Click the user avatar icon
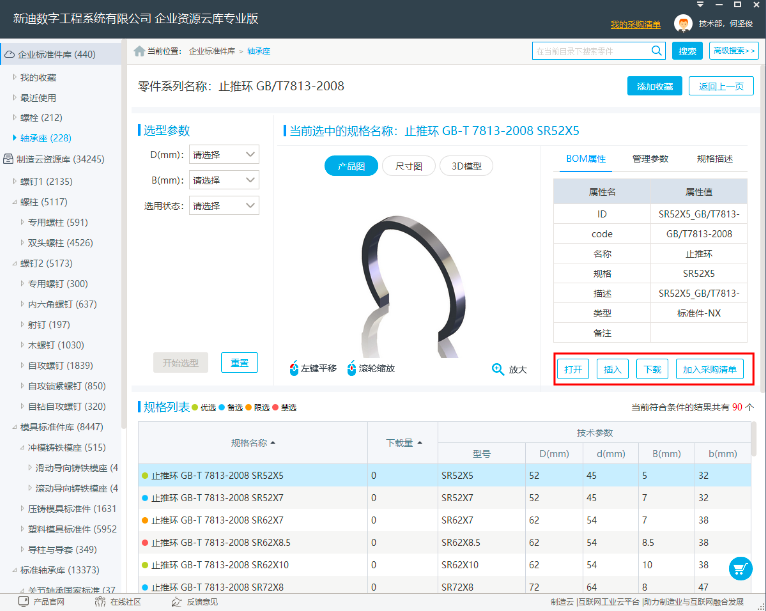Screen dimensions: 766x611 coord(683,23)
